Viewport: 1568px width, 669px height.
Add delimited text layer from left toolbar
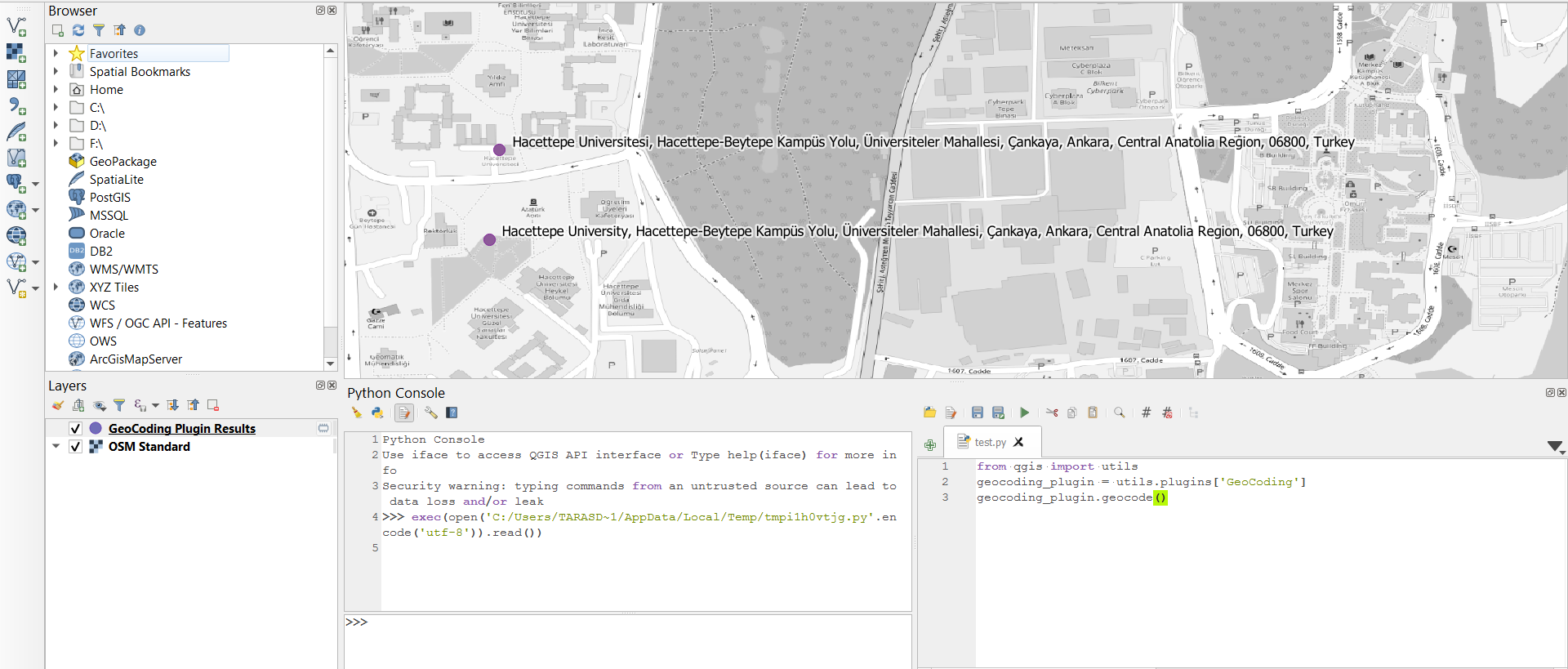tap(16, 105)
